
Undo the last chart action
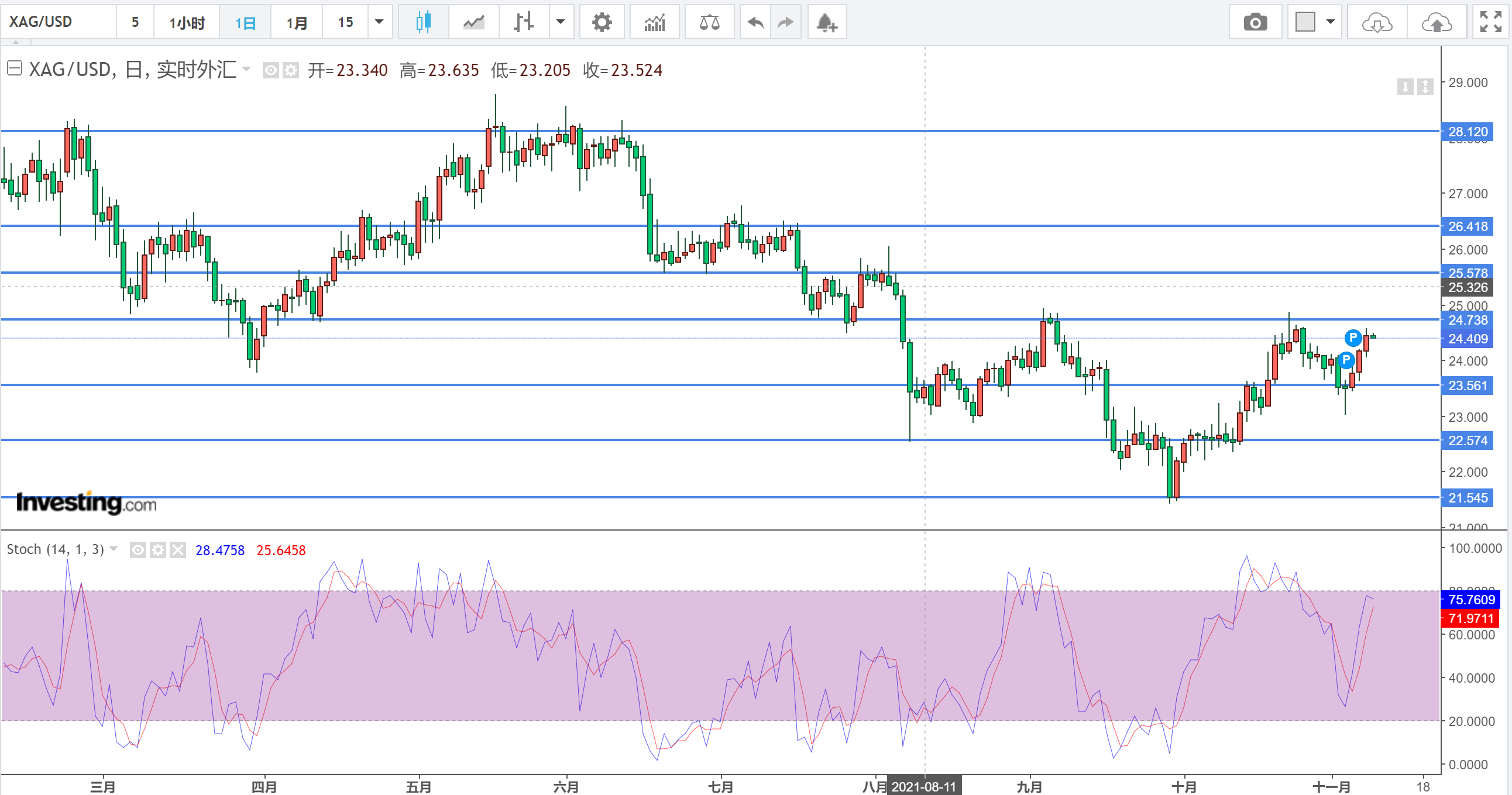pyautogui.click(x=755, y=22)
